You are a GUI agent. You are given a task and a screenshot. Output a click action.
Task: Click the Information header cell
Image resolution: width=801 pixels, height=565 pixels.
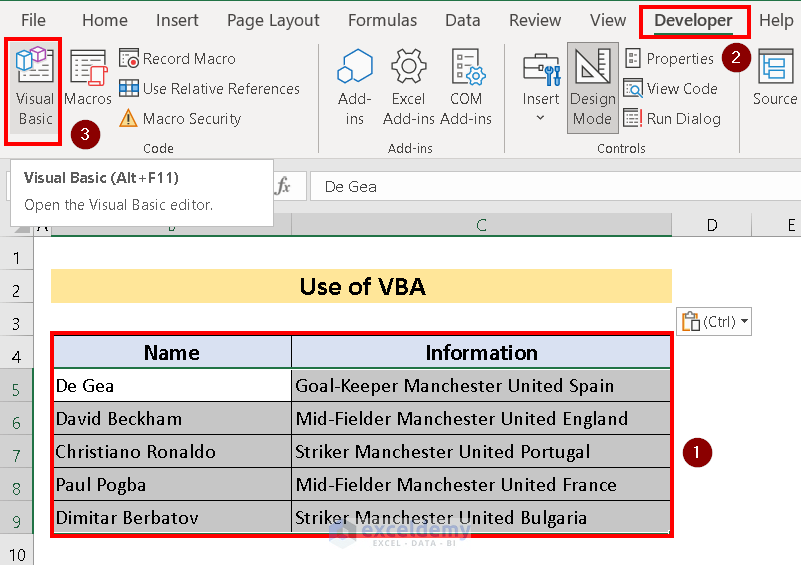(x=481, y=352)
